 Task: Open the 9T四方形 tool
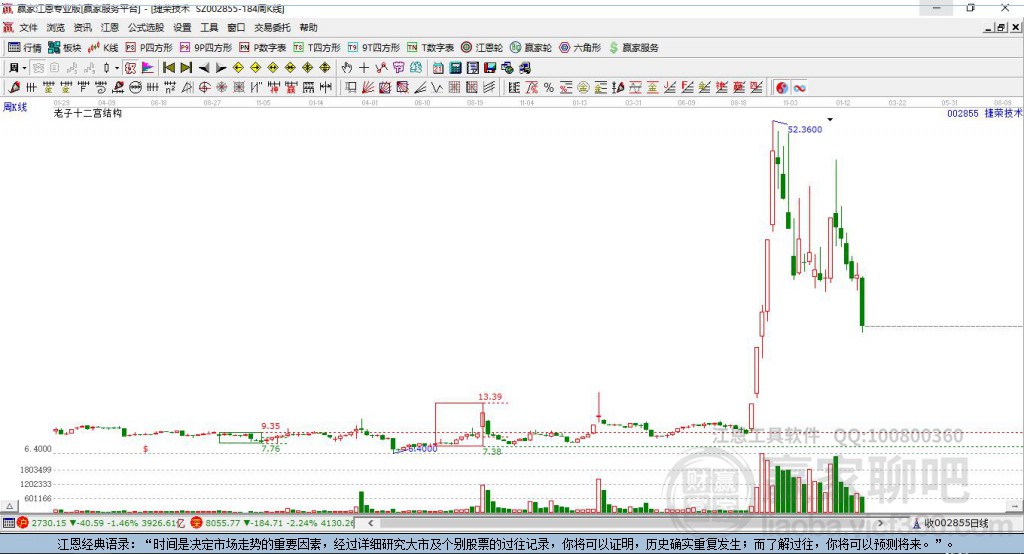click(x=374, y=48)
